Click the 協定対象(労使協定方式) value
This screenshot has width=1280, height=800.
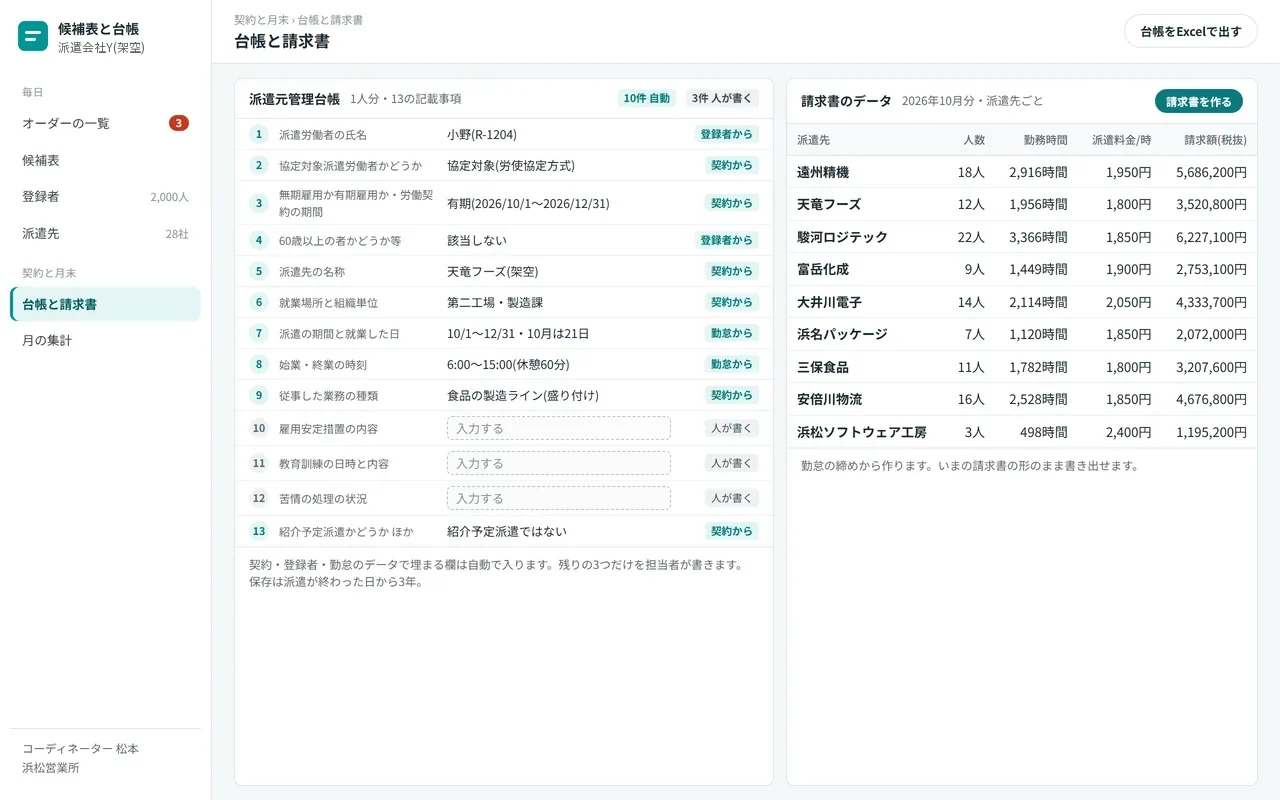pyautogui.click(x=511, y=165)
